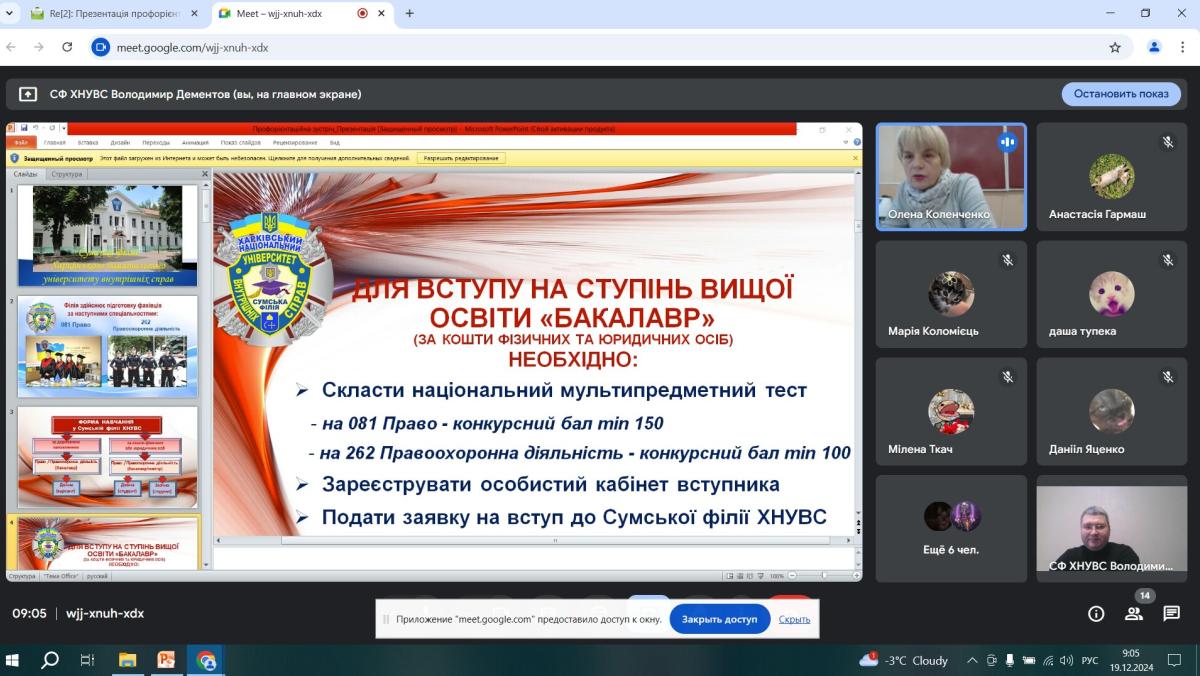Open the Переходы ribbon tab
The height and width of the screenshot is (676, 1200).
click(156, 142)
